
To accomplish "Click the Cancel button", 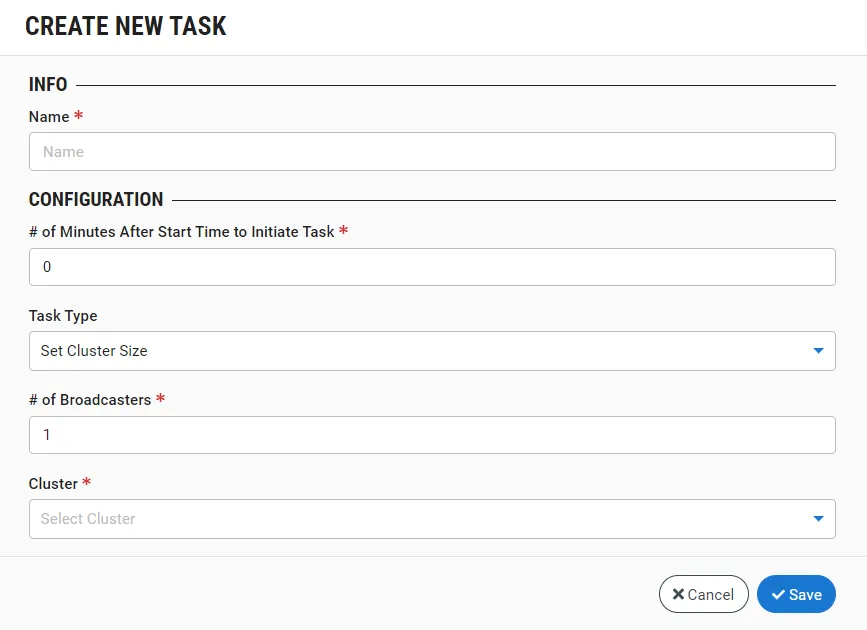I will point(703,594).
